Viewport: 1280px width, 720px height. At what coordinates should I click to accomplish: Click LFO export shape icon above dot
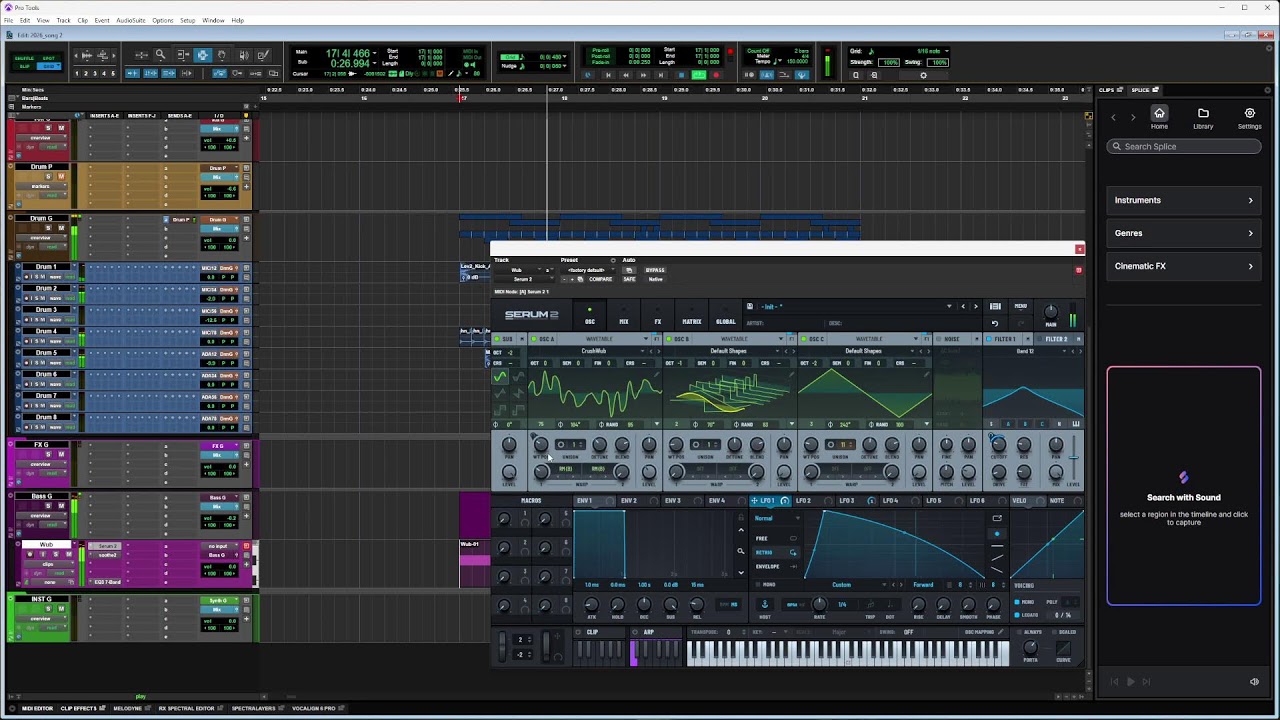pos(997,518)
